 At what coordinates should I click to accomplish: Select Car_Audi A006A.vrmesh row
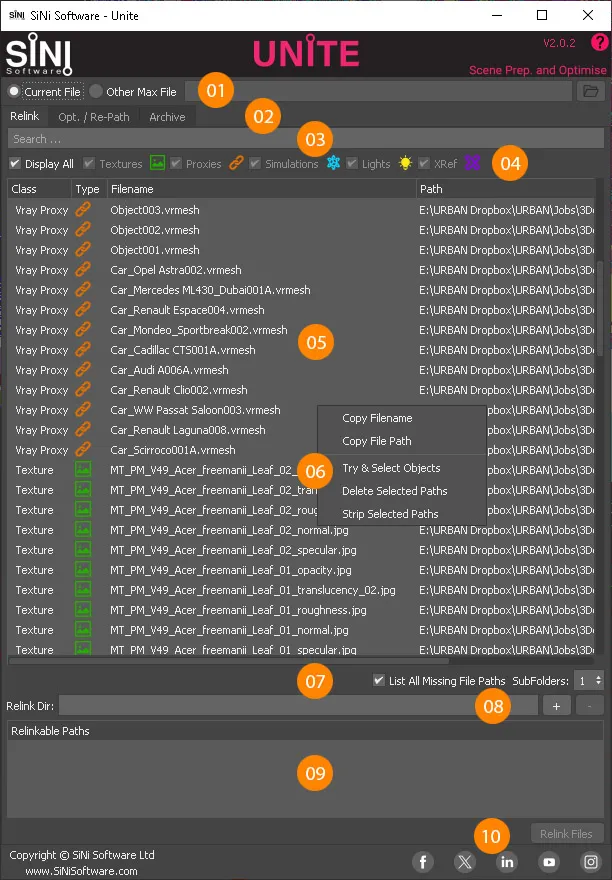301,370
